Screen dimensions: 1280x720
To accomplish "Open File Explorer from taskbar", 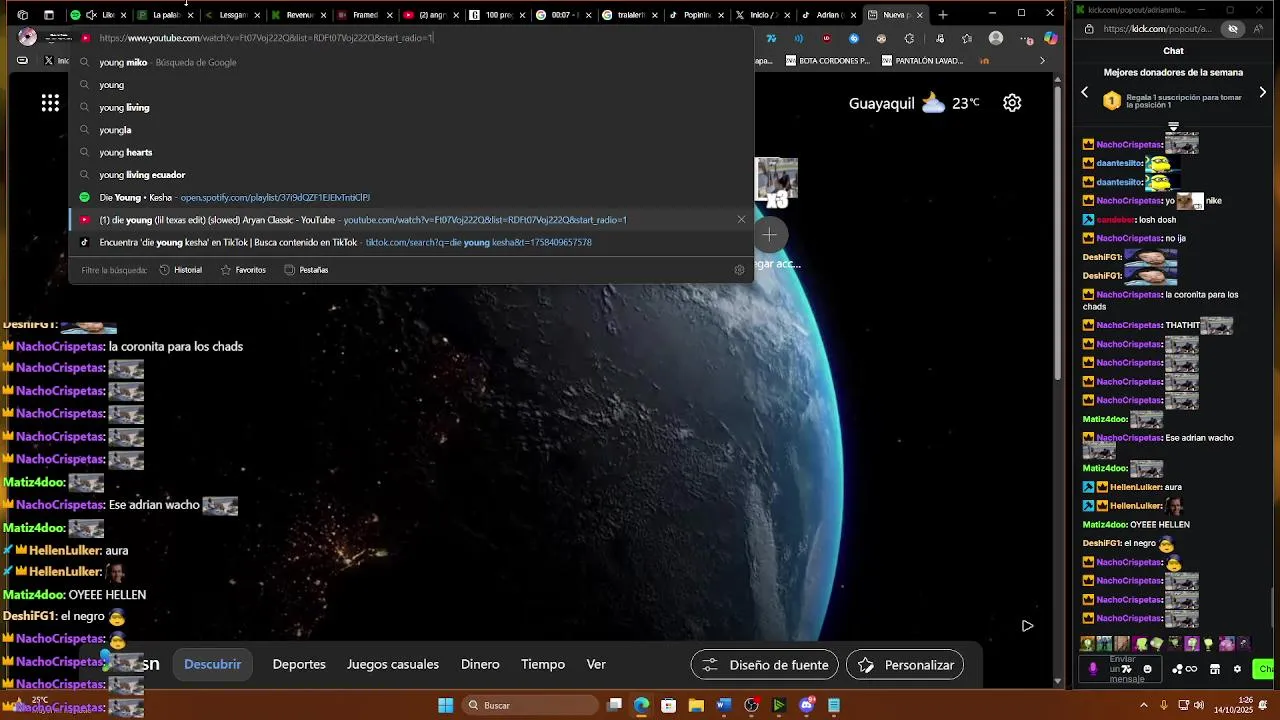I will tap(696, 705).
